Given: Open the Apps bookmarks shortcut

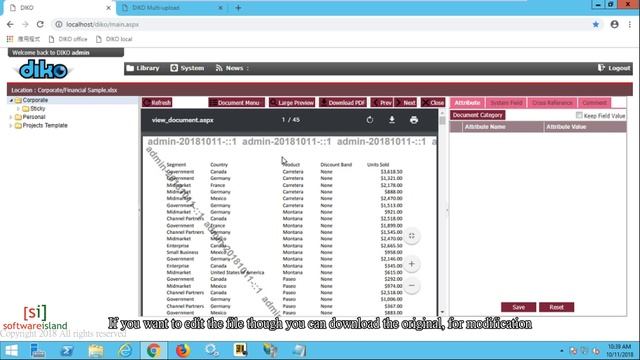Looking at the screenshot, I should pyautogui.click(x=23, y=39).
